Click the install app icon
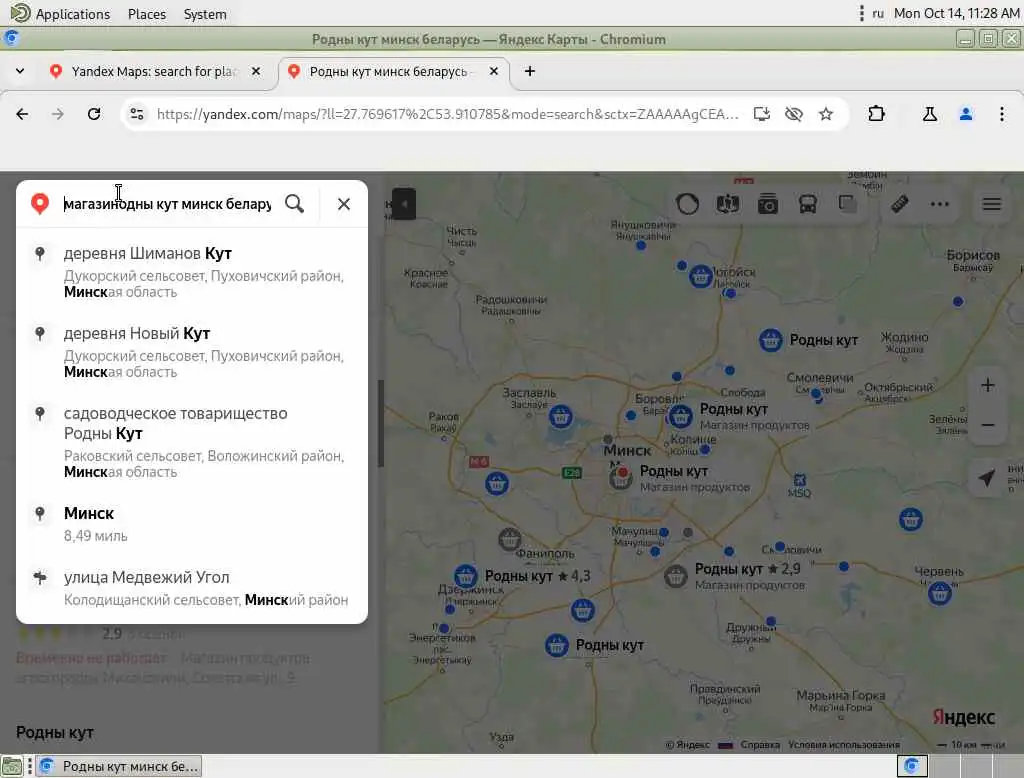The height and width of the screenshot is (778, 1024). click(x=761, y=114)
